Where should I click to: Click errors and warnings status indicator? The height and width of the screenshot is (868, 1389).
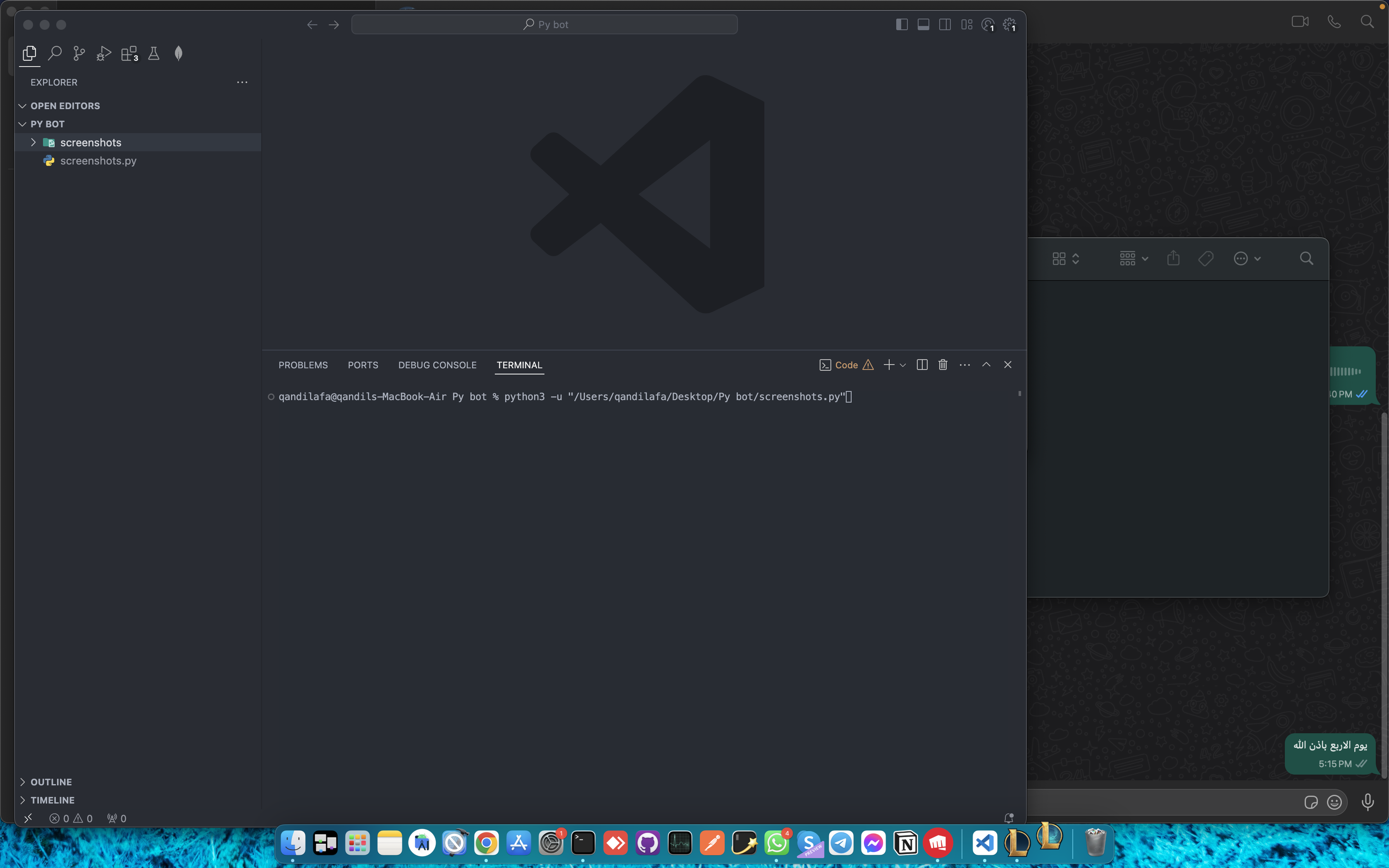tap(71, 819)
